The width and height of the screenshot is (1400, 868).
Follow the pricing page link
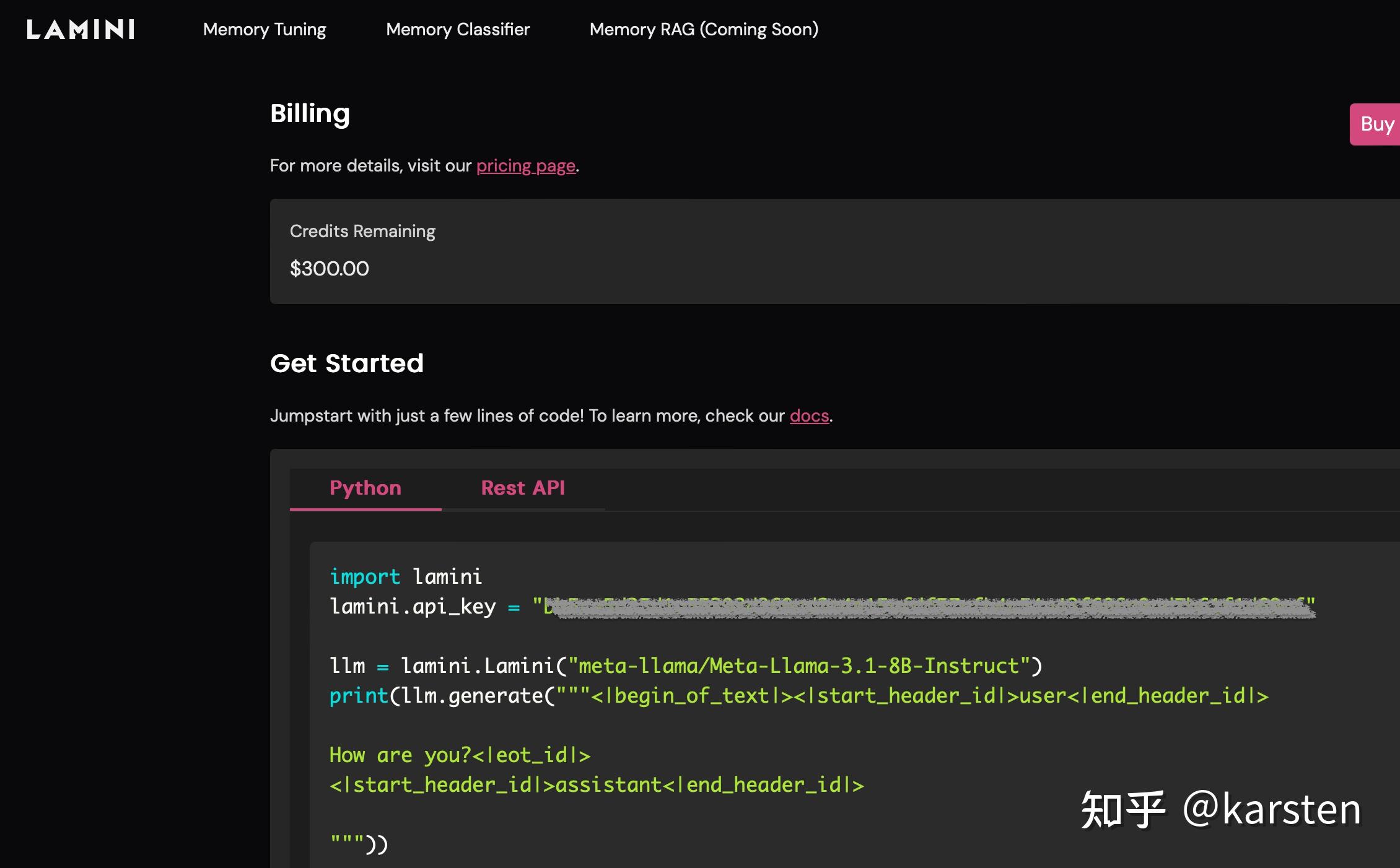[526, 166]
